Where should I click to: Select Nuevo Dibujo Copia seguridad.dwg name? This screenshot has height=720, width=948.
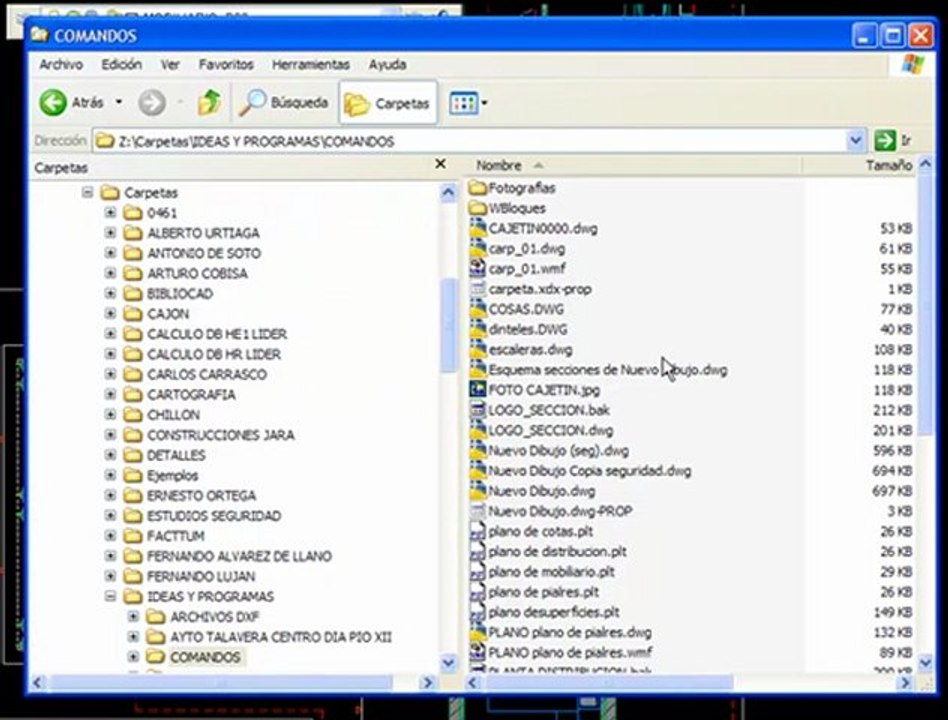pyautogui.click(x=589, y=470)
